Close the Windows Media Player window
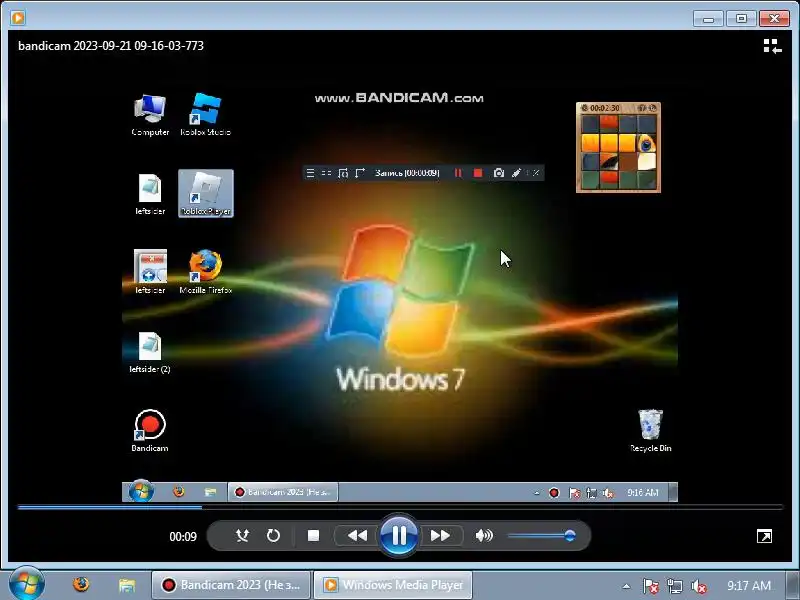800x600 pixels. [774, 19]
